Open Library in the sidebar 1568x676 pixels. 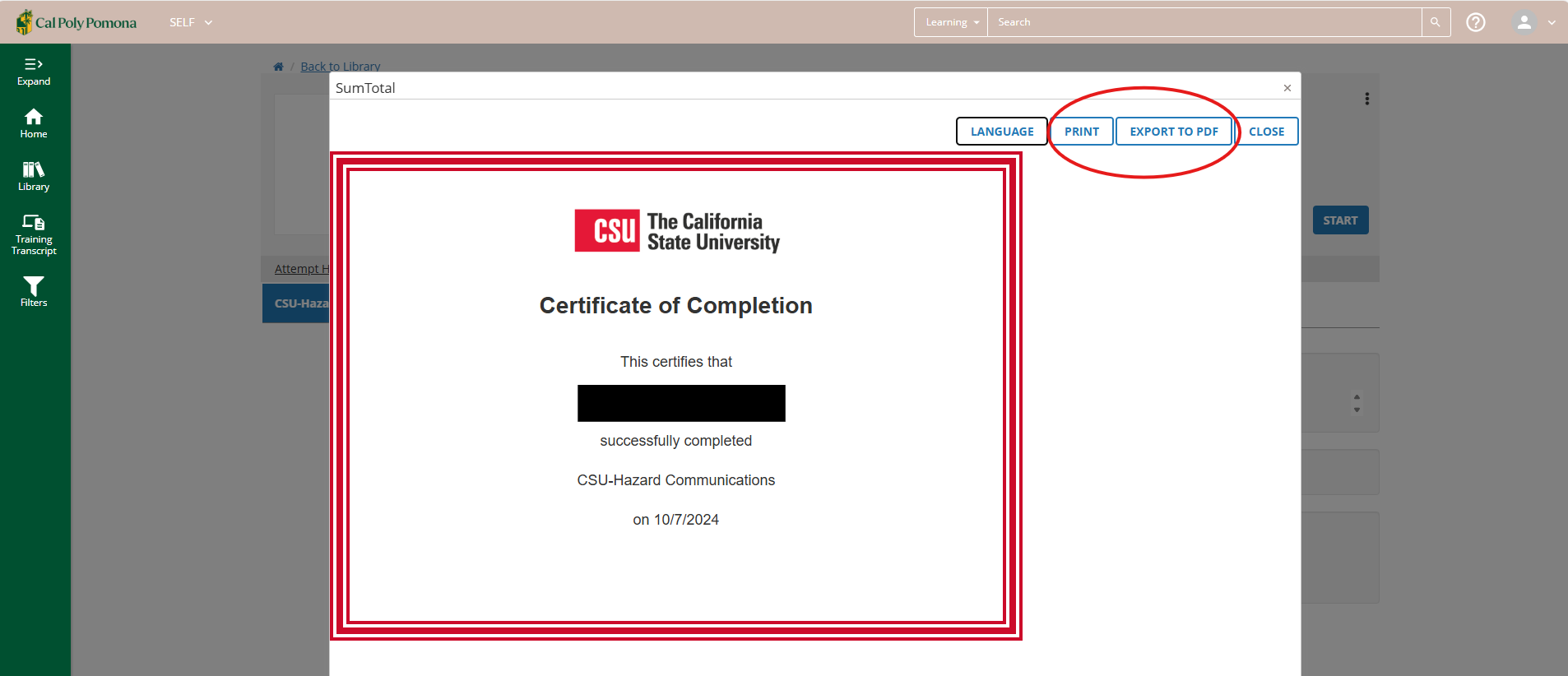(x=34, y=176)
